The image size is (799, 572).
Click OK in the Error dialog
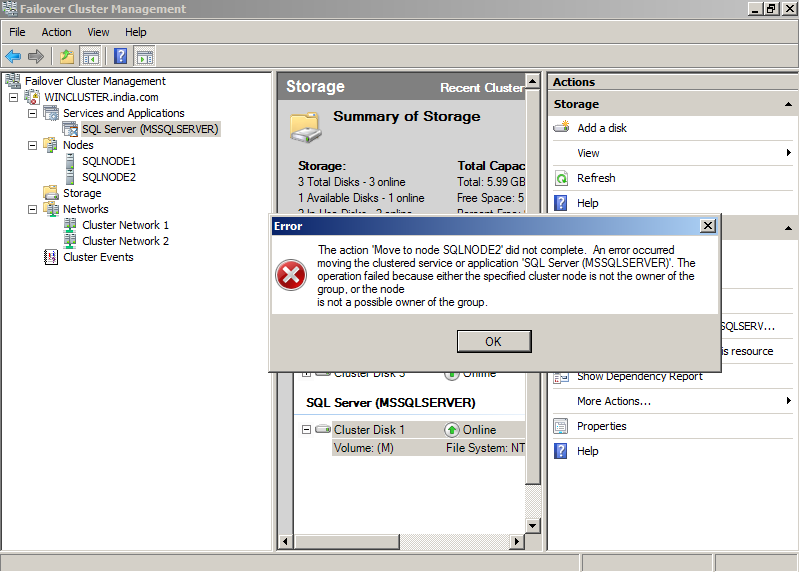494,341
